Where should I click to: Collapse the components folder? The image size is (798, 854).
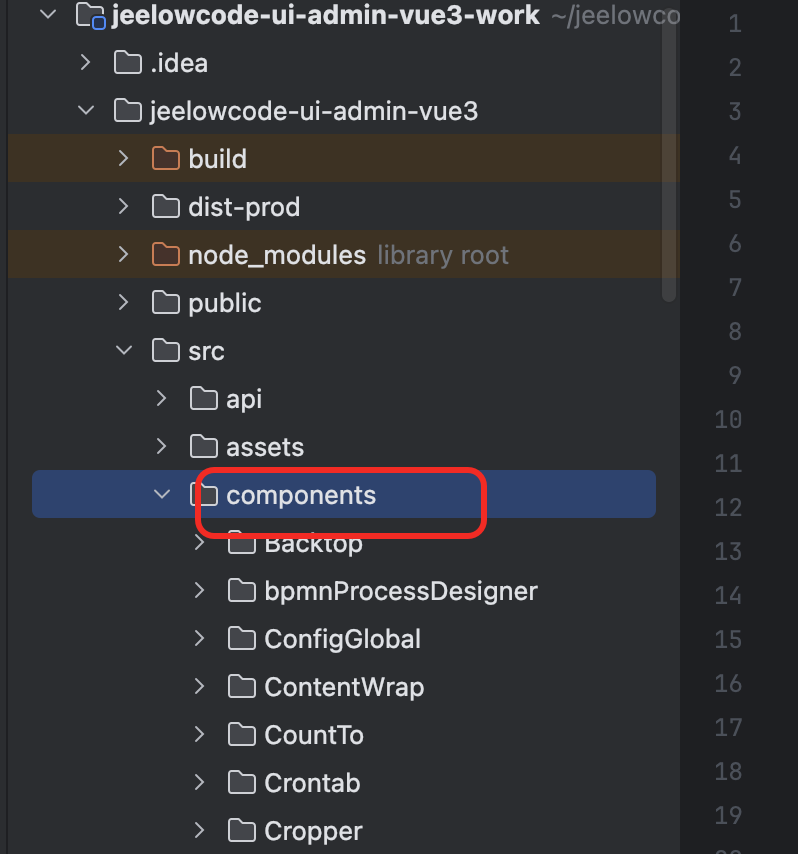point(161,495)
